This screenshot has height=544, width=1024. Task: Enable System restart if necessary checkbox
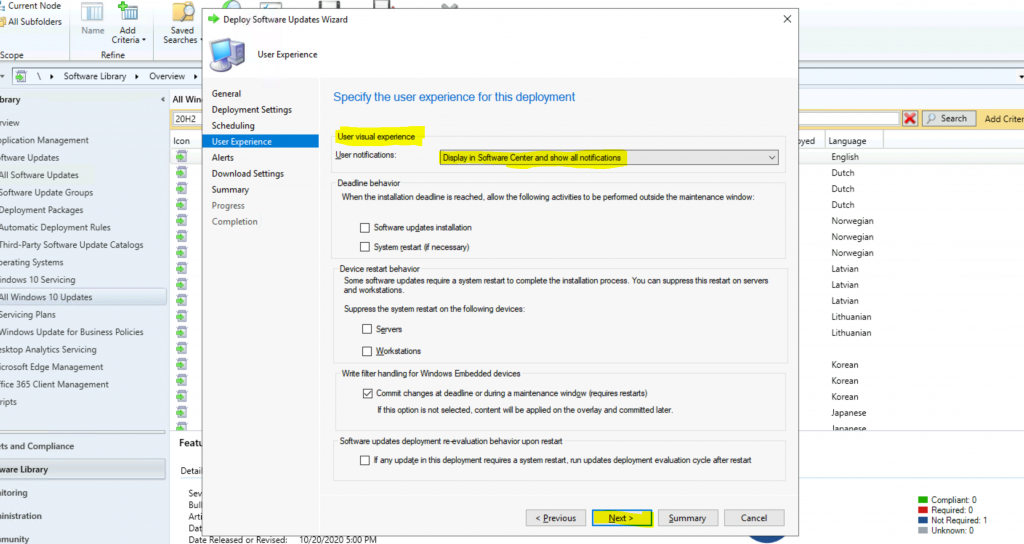pos(365,247)
